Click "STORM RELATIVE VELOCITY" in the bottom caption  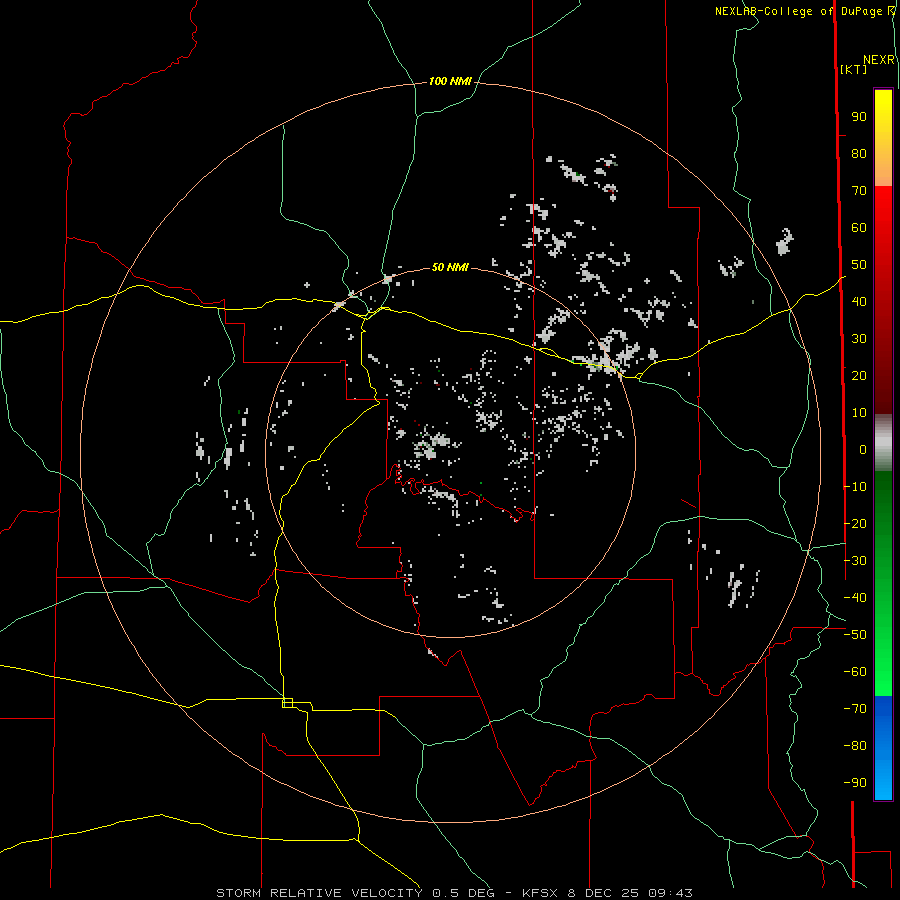pos(319,893)
